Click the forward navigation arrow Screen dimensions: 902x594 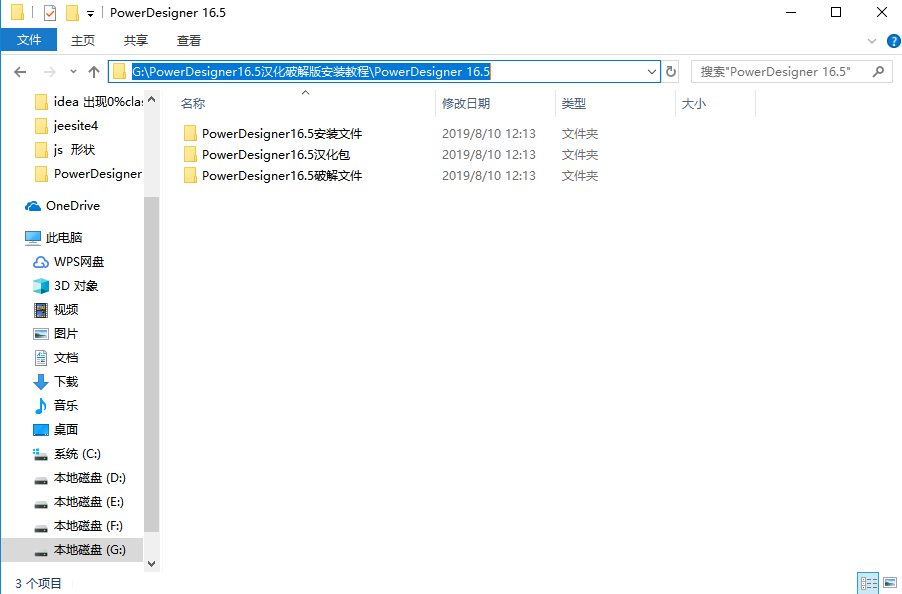click(50, 72)
